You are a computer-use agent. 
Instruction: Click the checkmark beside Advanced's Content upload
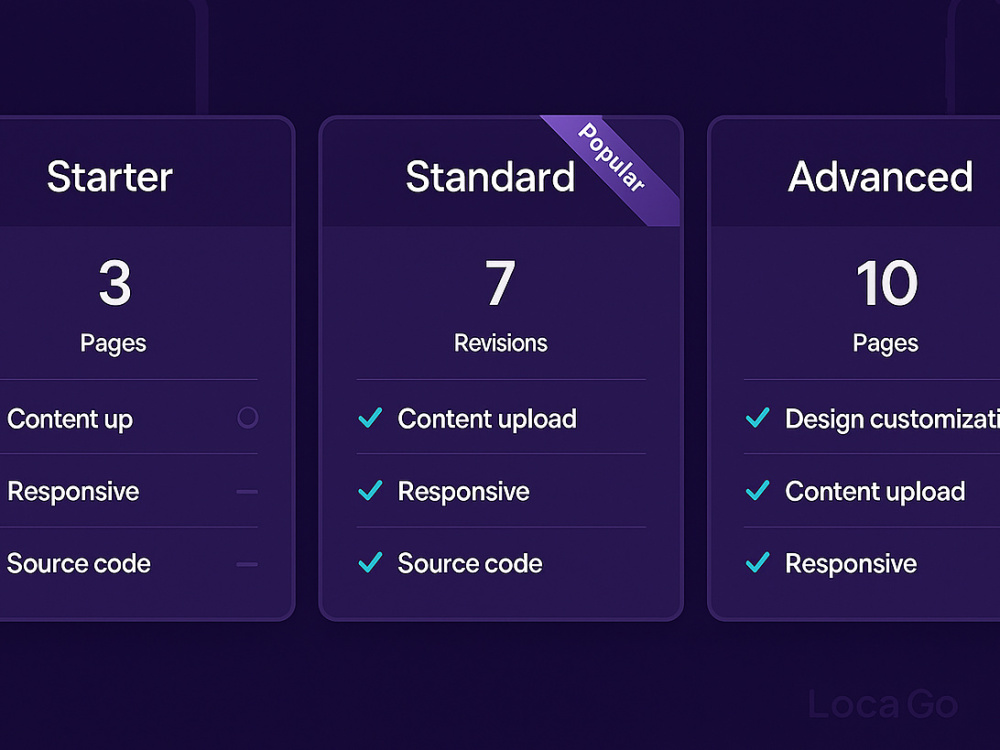click(758, 490)
